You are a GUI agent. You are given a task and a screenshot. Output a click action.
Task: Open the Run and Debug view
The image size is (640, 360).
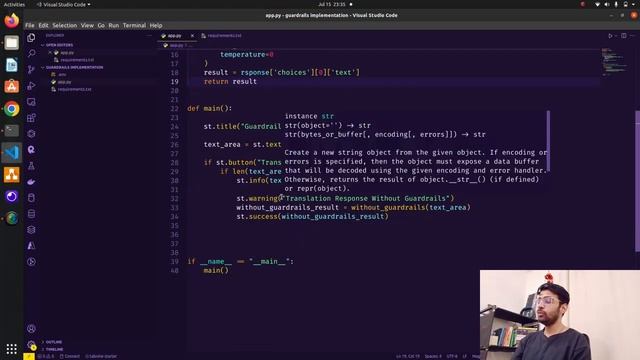point(31,86)
